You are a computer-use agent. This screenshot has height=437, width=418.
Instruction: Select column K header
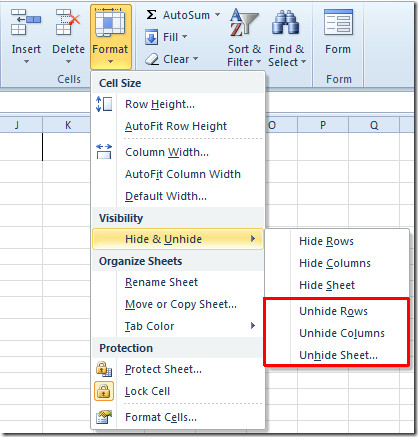click(67, 125)
